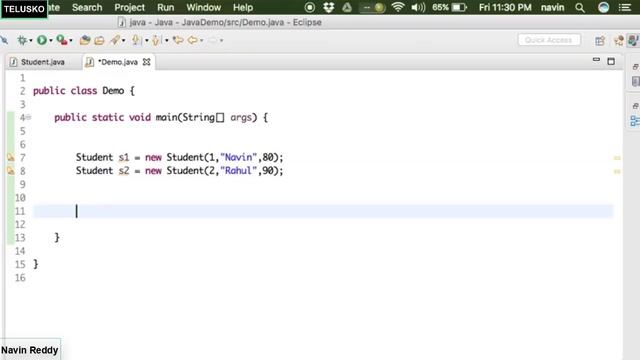Image resolution: width=640 pixels, height=360 pixels.
Task: Click main method name on line 4
Action: tap(167, 118)
